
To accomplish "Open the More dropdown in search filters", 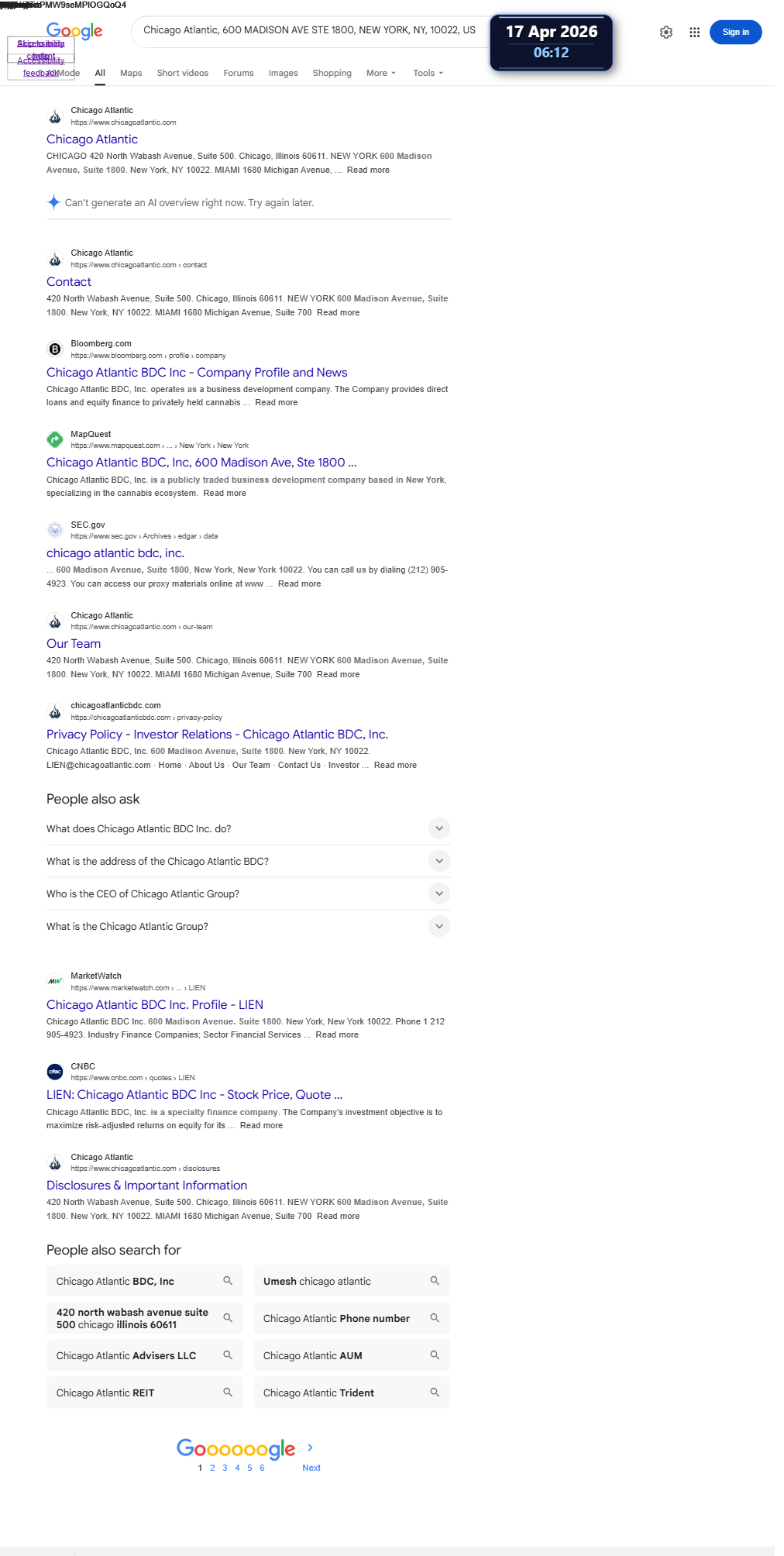I will (x=380, y=73).
